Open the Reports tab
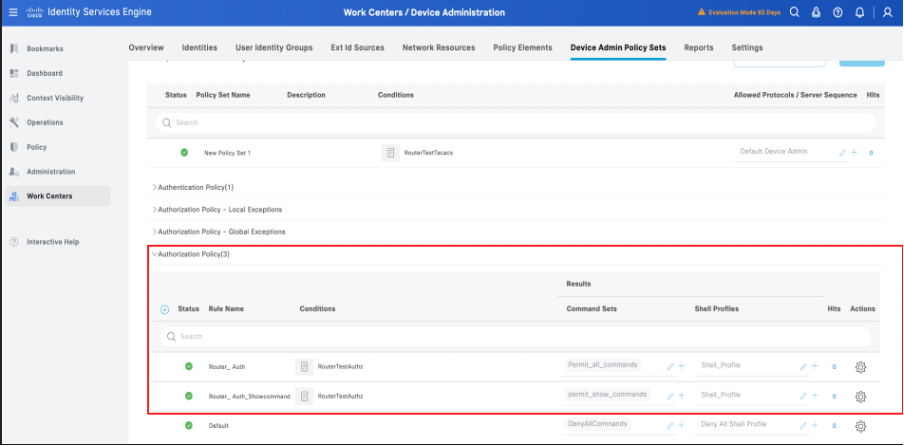The height and width of the screenshot is (446, 904). 699,48
